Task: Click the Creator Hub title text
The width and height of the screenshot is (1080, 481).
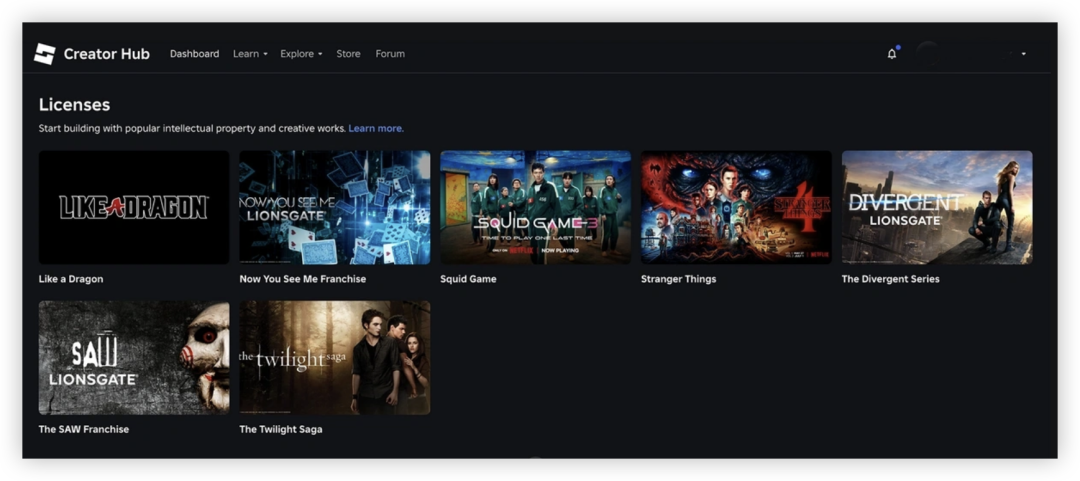Action: tap(106, 54)
